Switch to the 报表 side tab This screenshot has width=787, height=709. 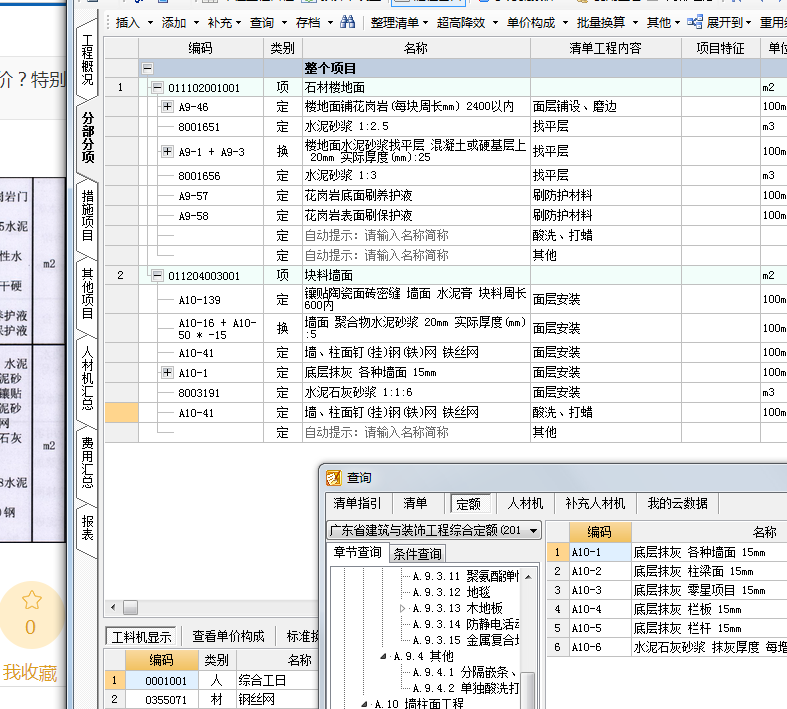[x=87, y=528]
